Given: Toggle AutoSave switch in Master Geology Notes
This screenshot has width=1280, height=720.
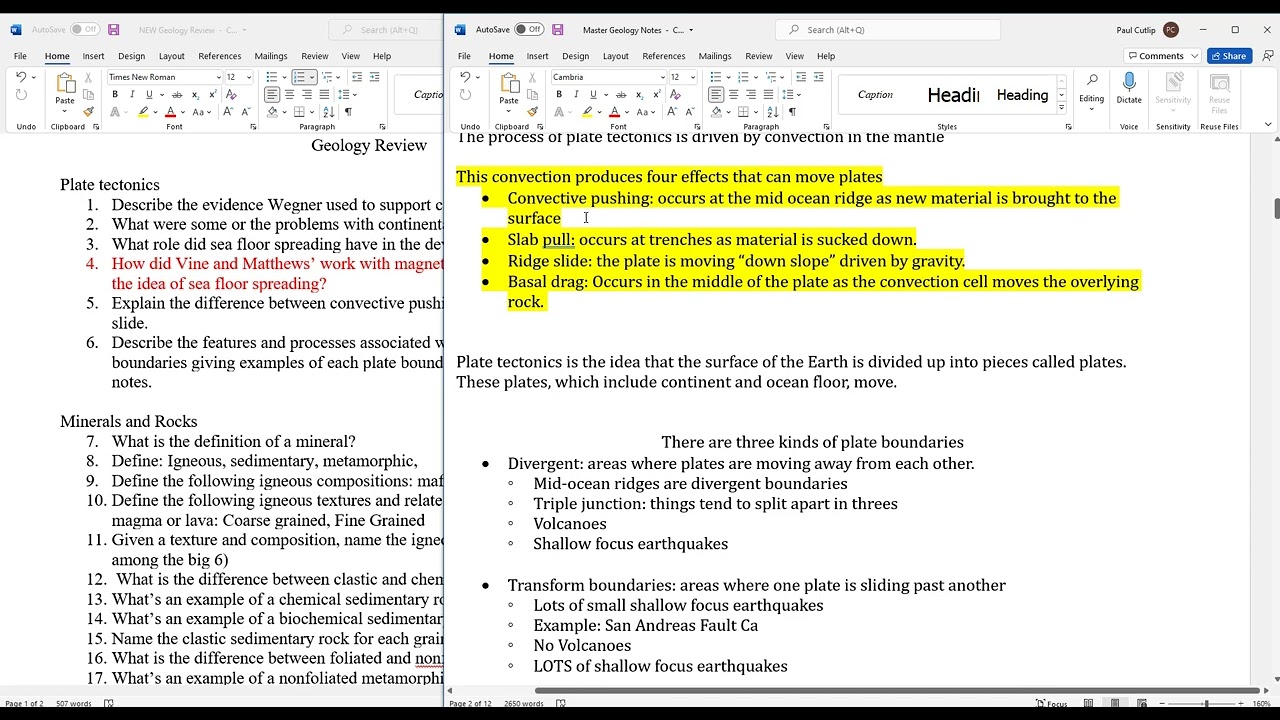Looking at the screenshot, I should coord(528,29).
